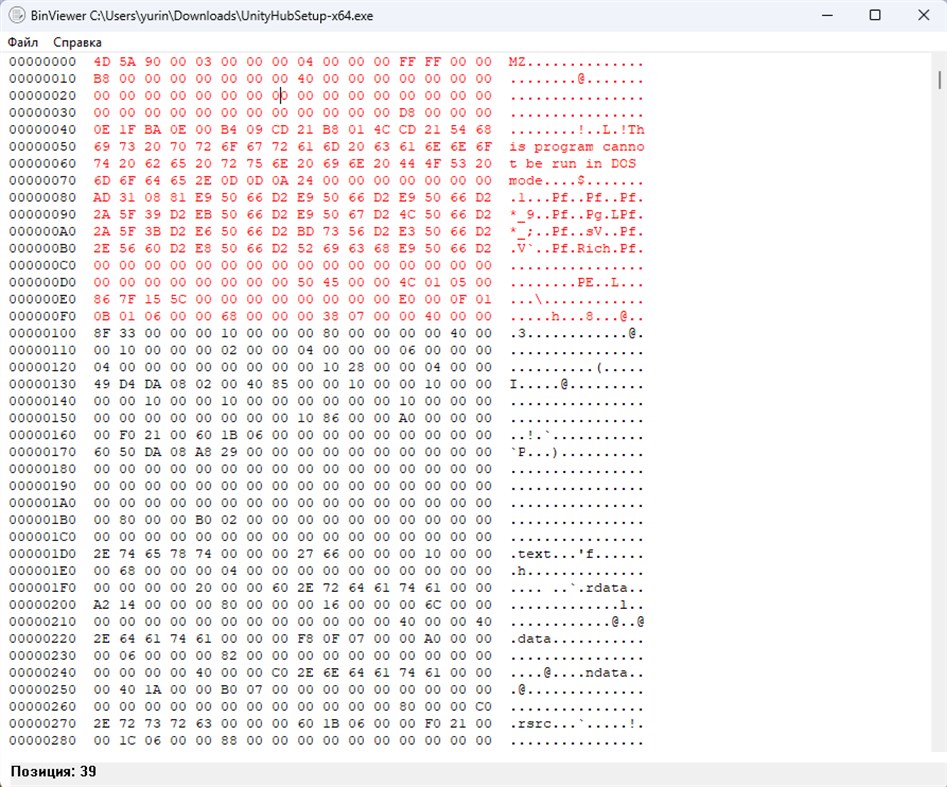Screen dimensions: 947x787
Task: Click byte A2 in row 00000200
Action: (102, 605)
